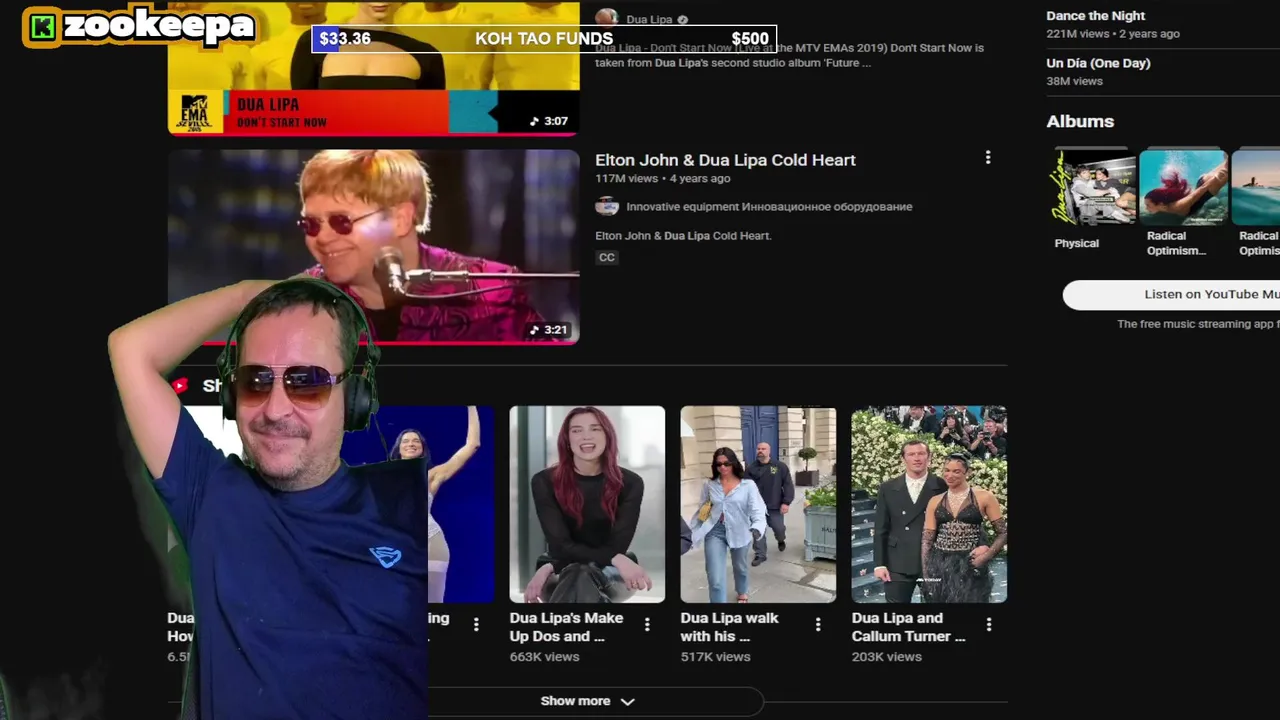Click Elton John & Dua Lipa Cold Heart description
The height and width of the screenshot is (720, 1280).
tap(683, 236)
